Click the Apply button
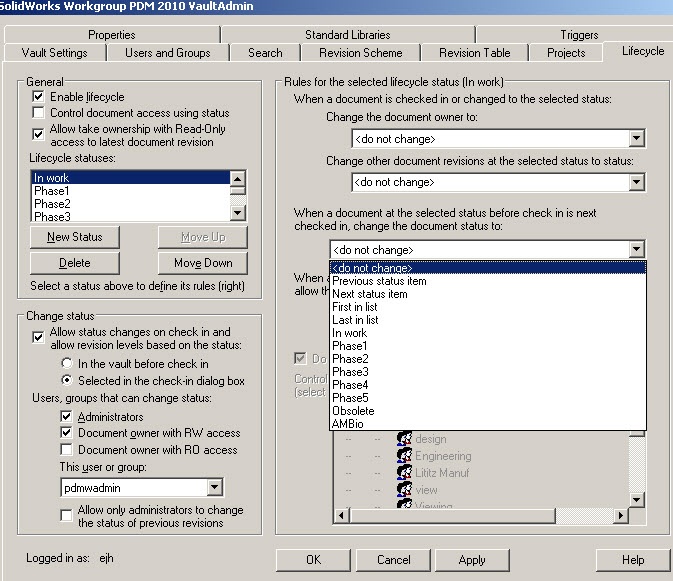 click(x=472, y=560)
